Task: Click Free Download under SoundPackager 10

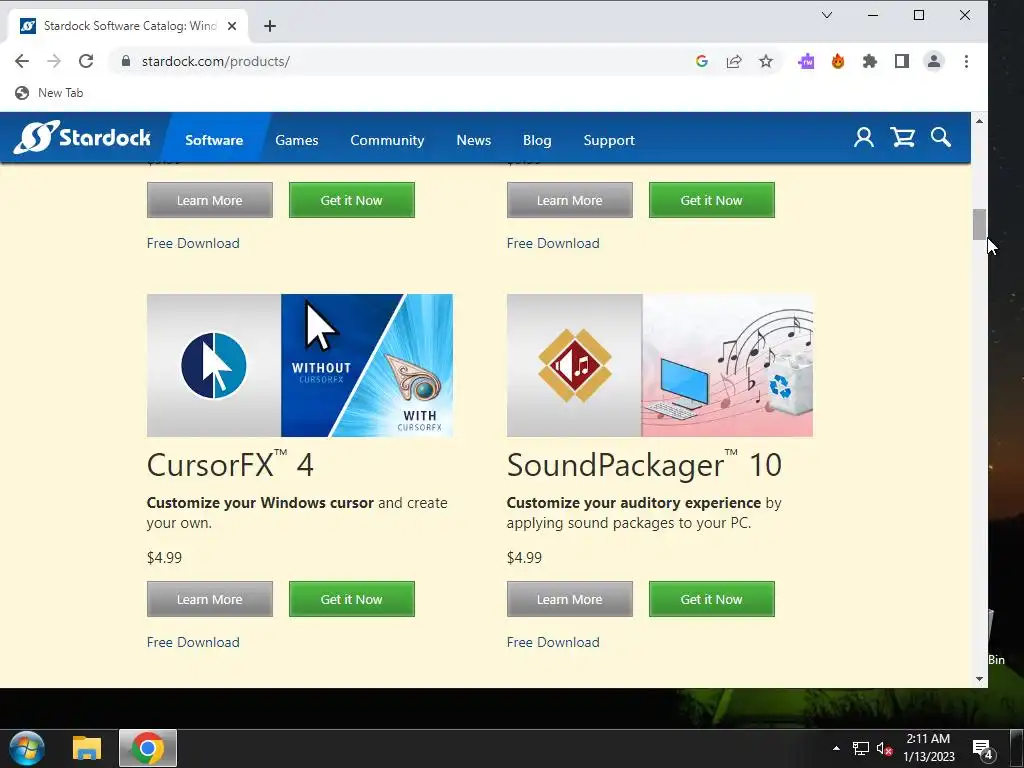Action: tap(553, 642)
